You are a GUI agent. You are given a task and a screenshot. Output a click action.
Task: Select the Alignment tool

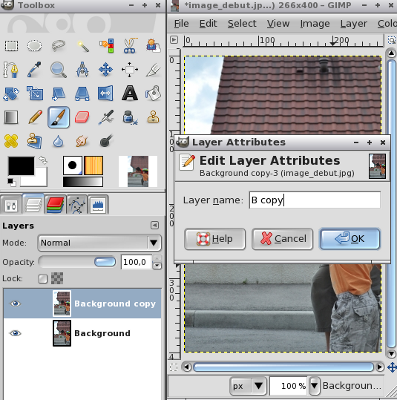[130, 70]
